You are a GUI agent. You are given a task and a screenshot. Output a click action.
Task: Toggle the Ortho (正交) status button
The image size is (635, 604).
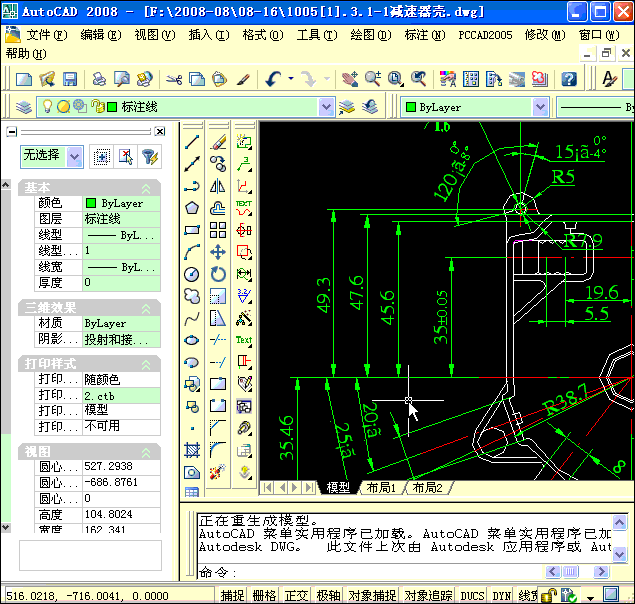coord(296,595)
